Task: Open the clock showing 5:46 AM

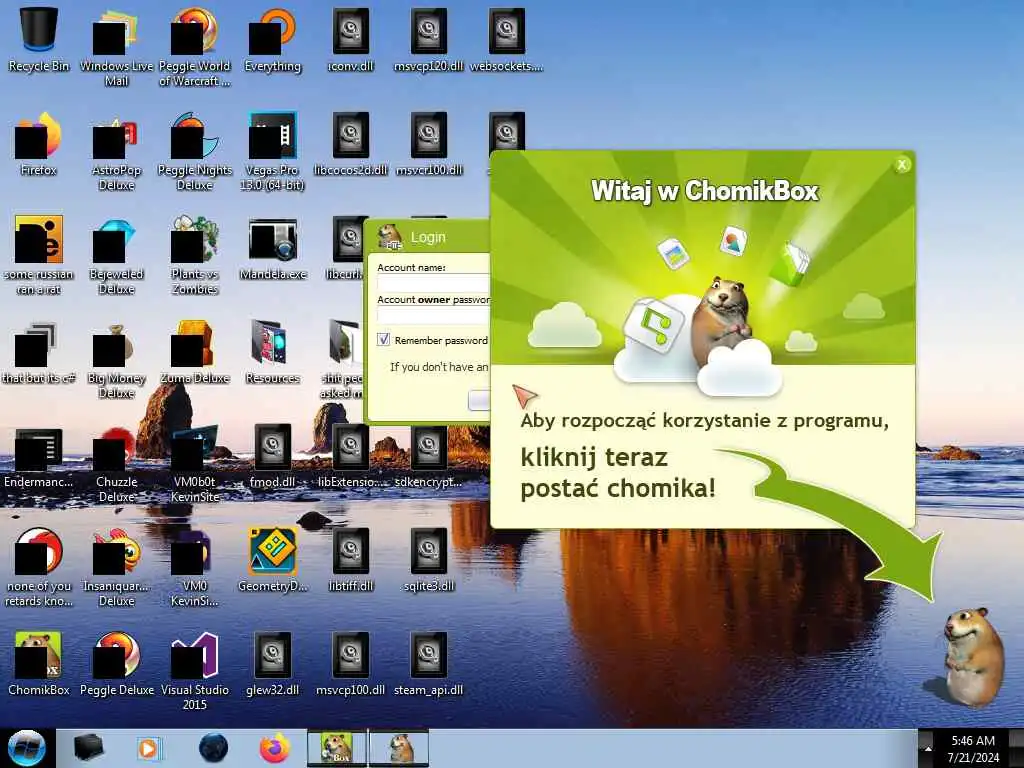Action: pyautogui.click(x=973, y=748)
